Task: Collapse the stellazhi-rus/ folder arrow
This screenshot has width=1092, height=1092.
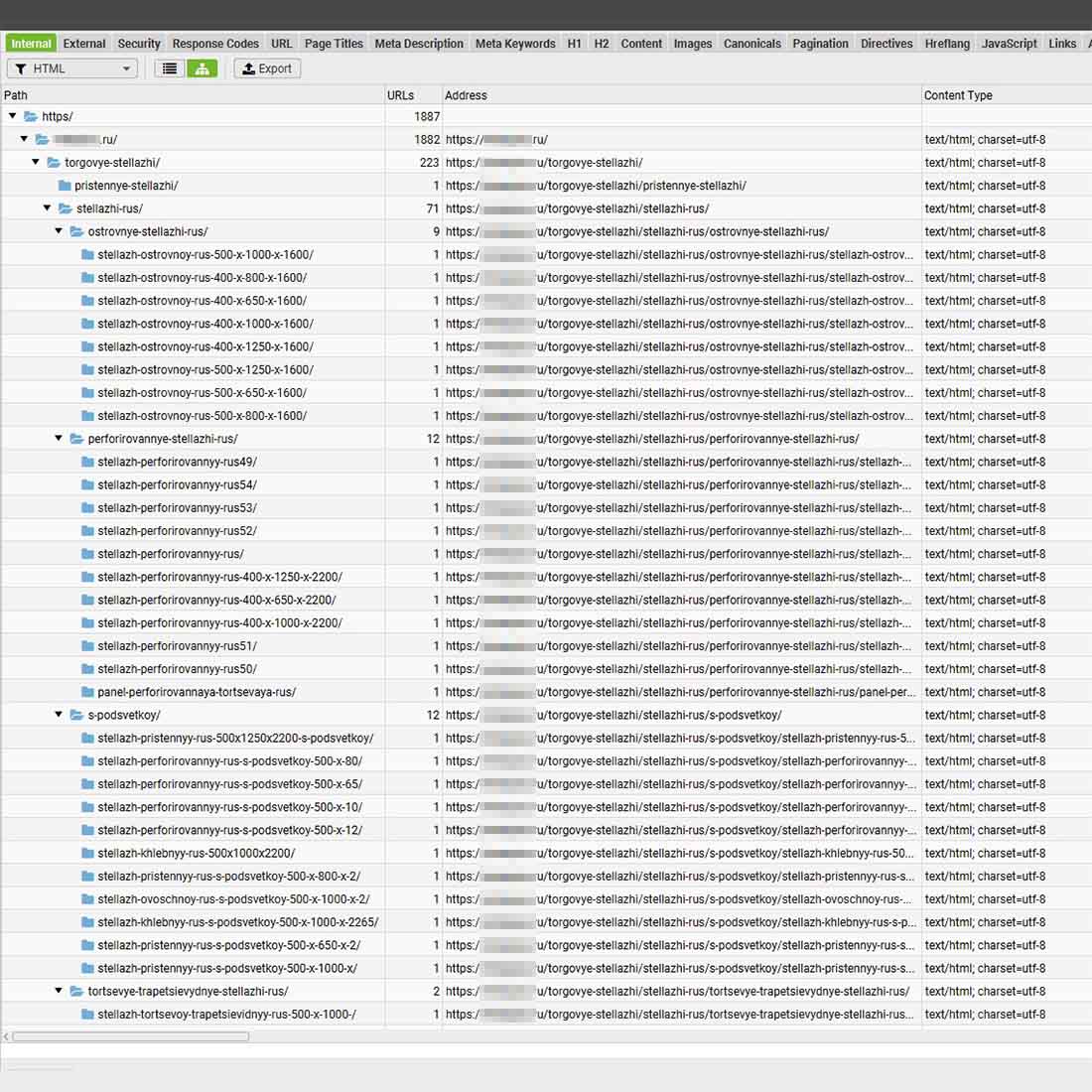Action: (47, 208)
